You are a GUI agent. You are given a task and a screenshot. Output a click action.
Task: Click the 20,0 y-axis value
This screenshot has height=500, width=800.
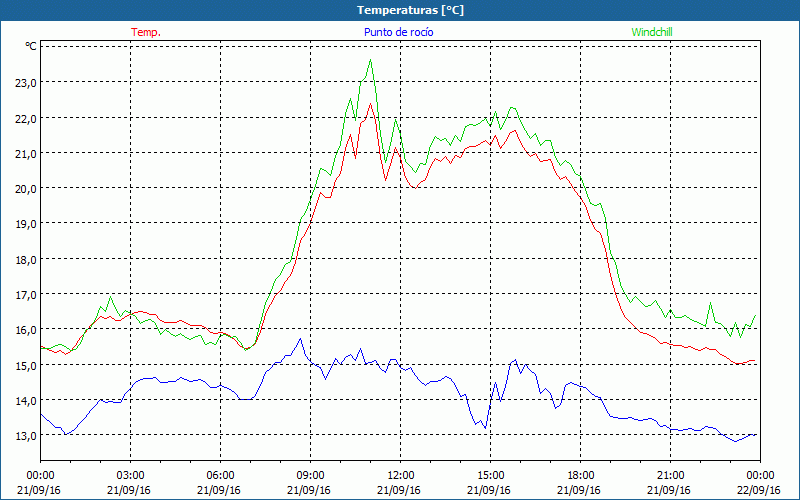point(26,188)
